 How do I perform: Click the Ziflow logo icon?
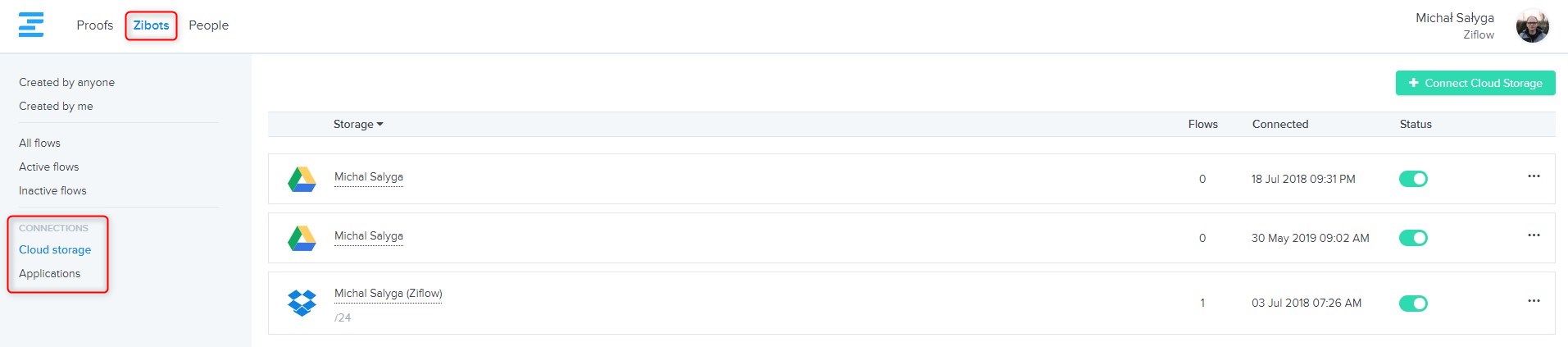(31, 25)
